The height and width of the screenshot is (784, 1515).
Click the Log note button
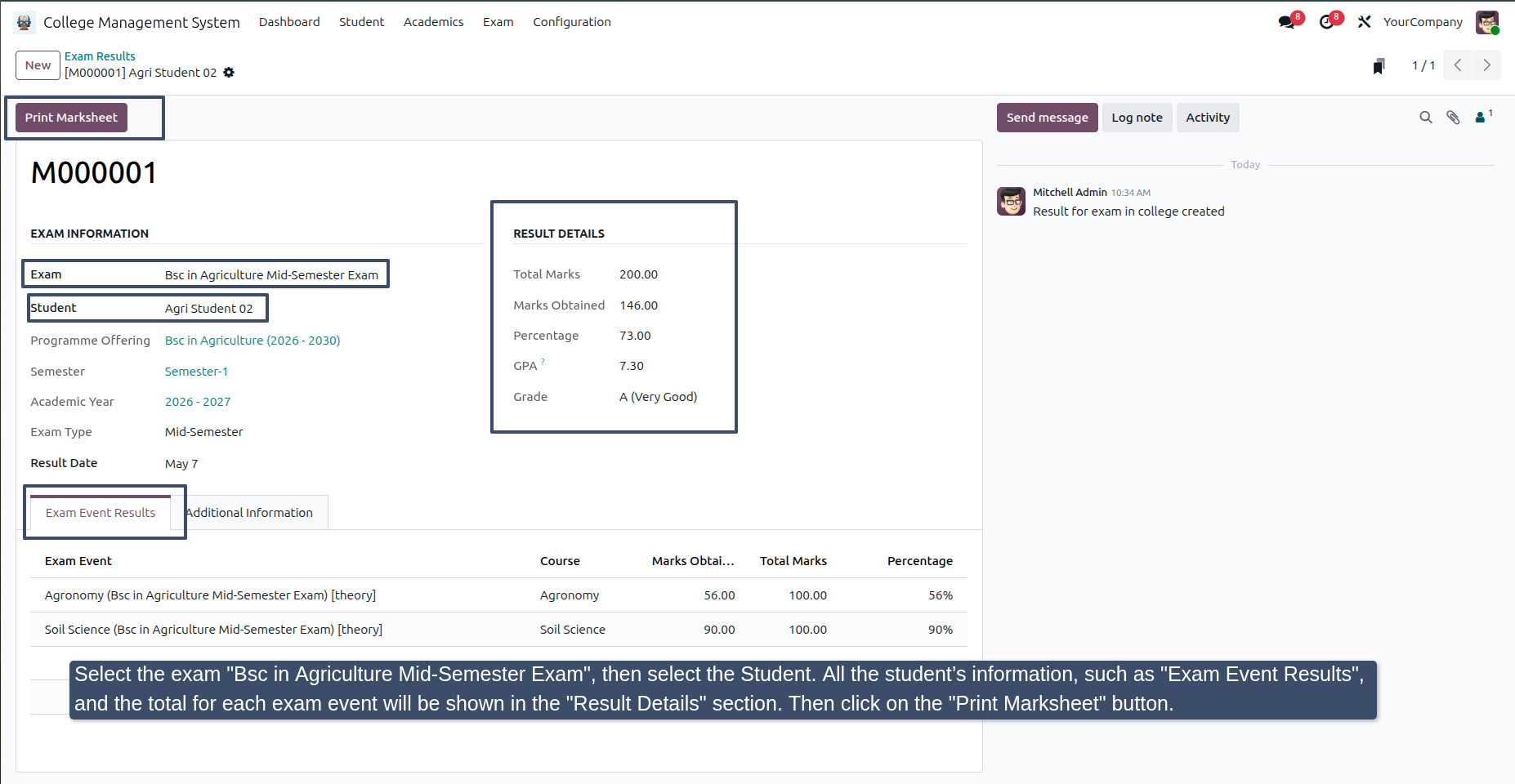coord(1137,118)
